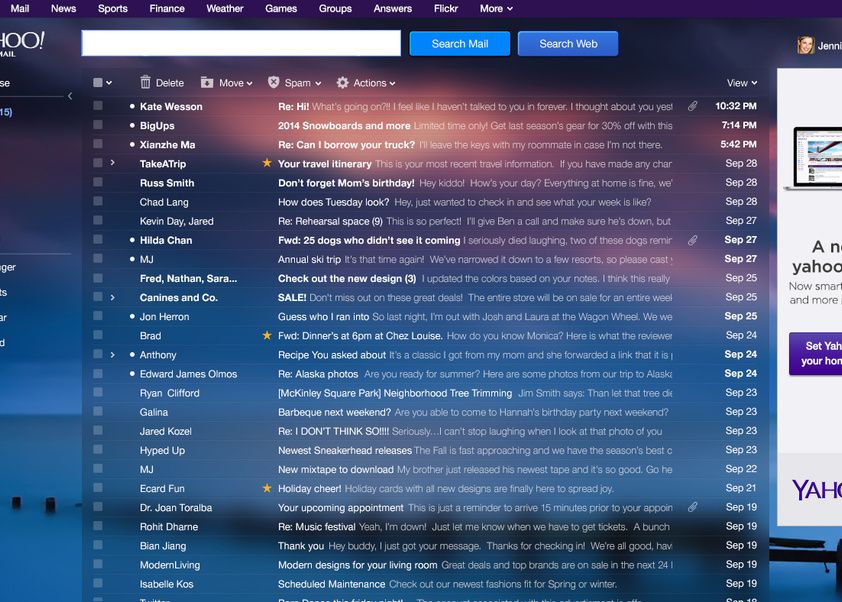842x602 pixels.
Task: Click the Actions gear icon
Action: coord(341,83)
